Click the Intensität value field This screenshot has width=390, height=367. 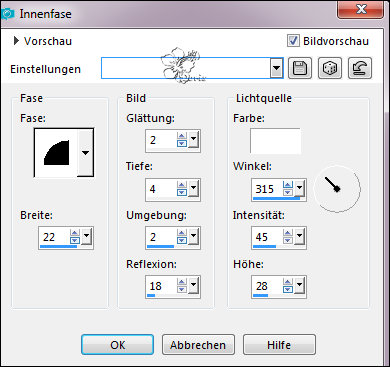(267, 237)
